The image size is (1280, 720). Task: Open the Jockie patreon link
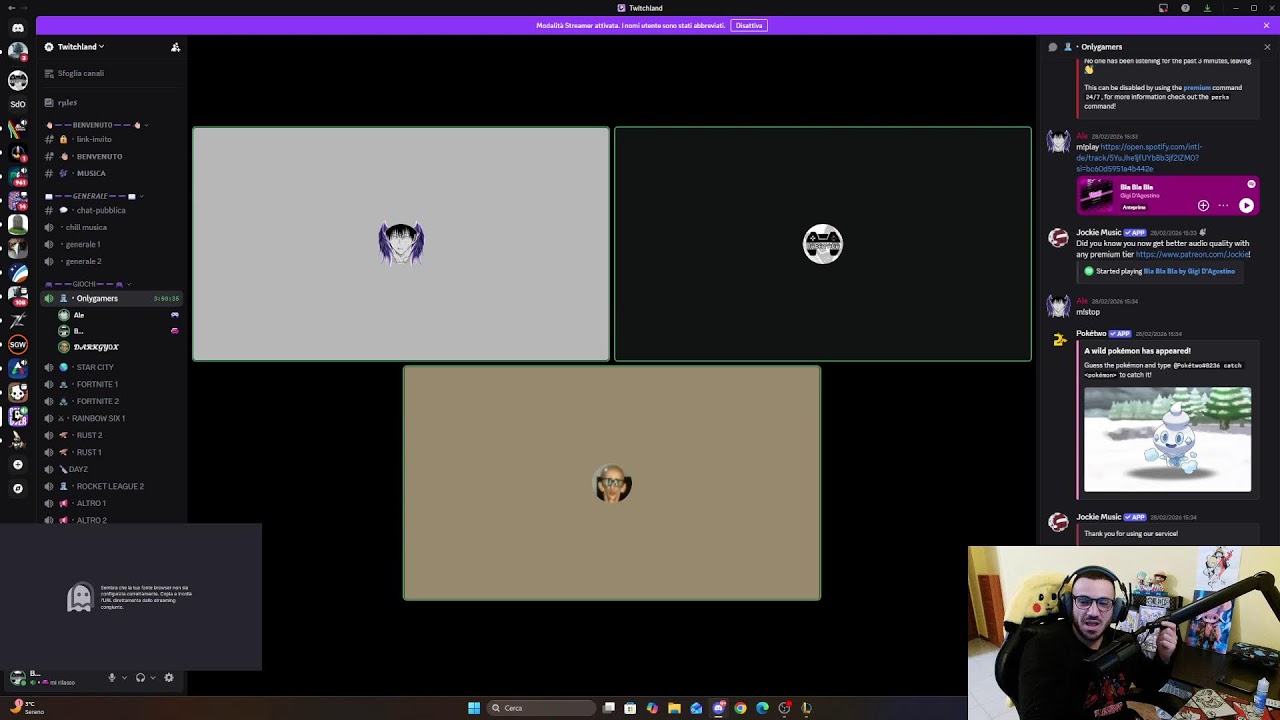(x=1192, y=254)
